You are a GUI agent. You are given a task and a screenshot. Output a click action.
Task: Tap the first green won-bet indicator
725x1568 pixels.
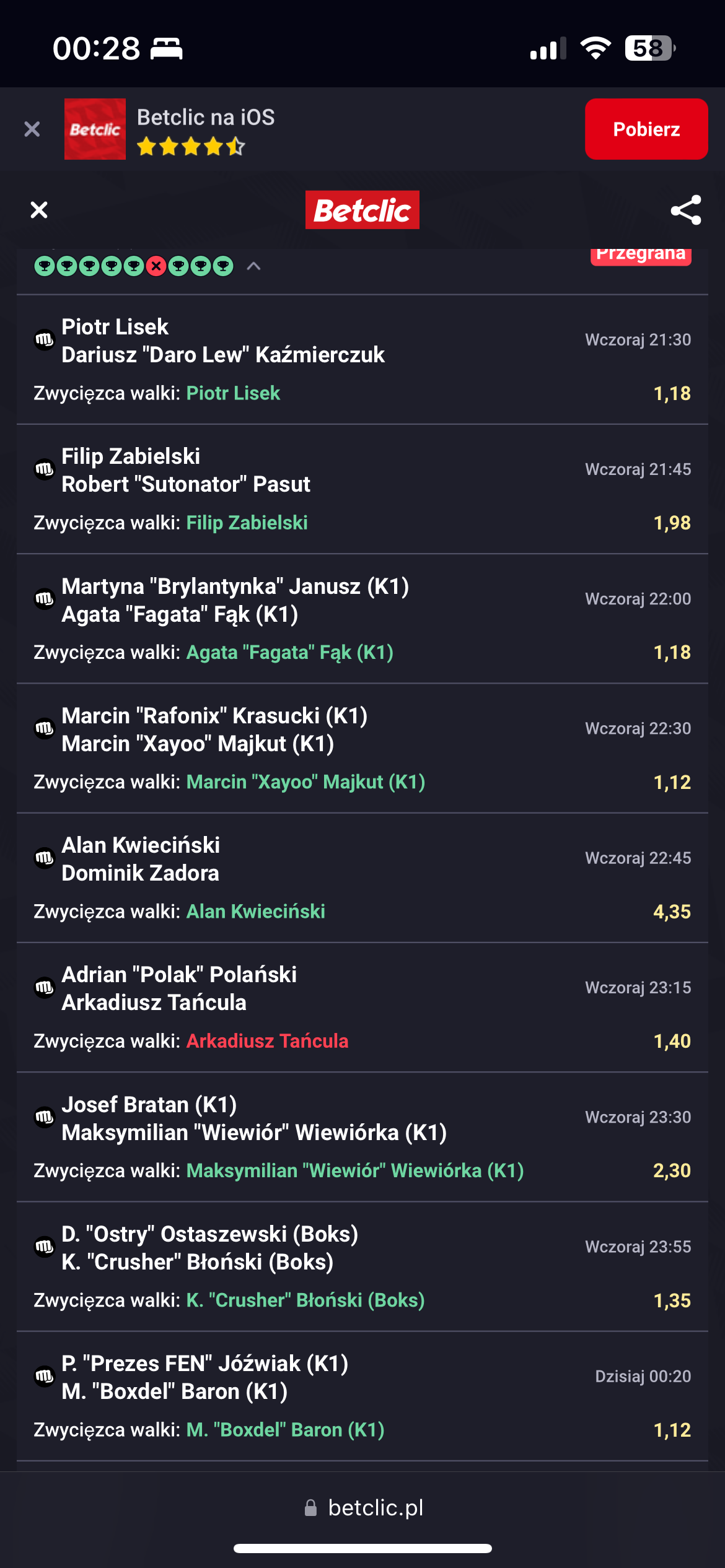click(x=44, y=266)
